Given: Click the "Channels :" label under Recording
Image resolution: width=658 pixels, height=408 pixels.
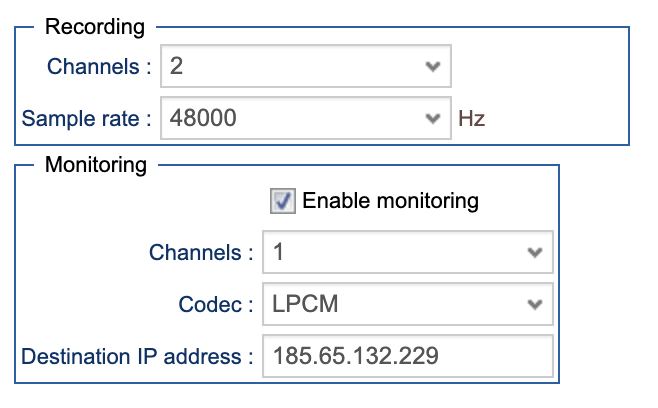Looking at the screenshot, I should coord(100,67).
